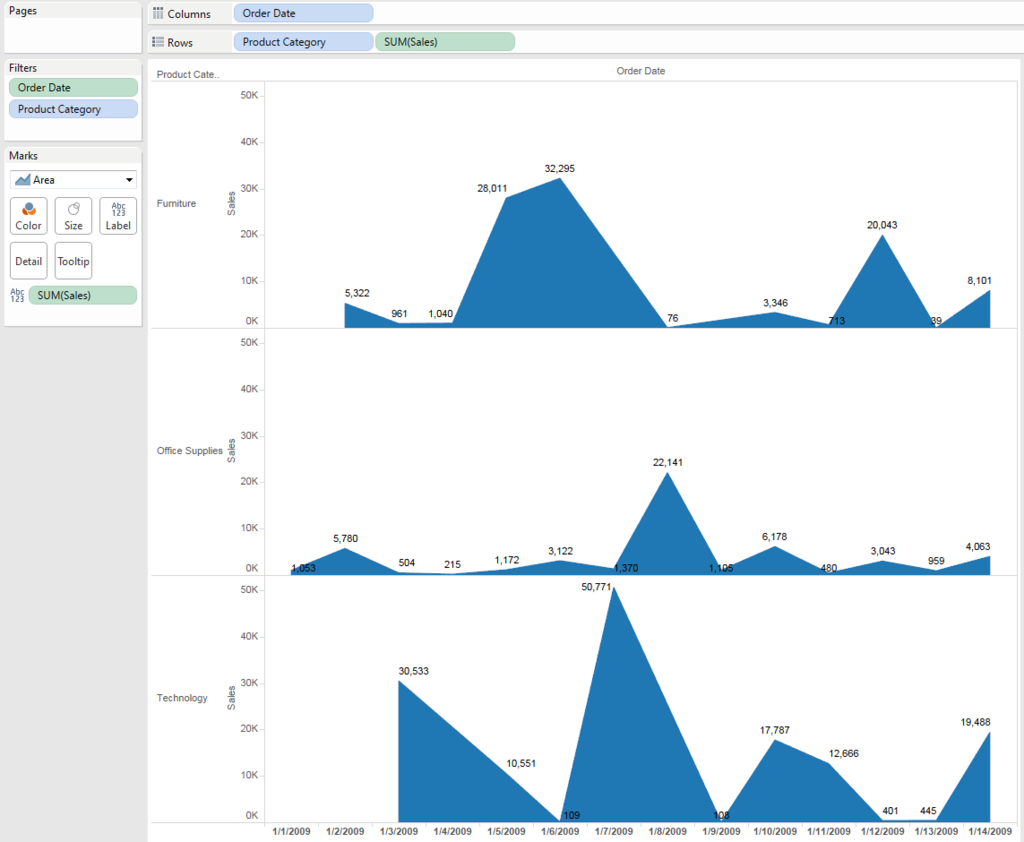The image size is (1024, 842).
Task: Click the Area chart icon in mark type box
Action: [23, 180]
